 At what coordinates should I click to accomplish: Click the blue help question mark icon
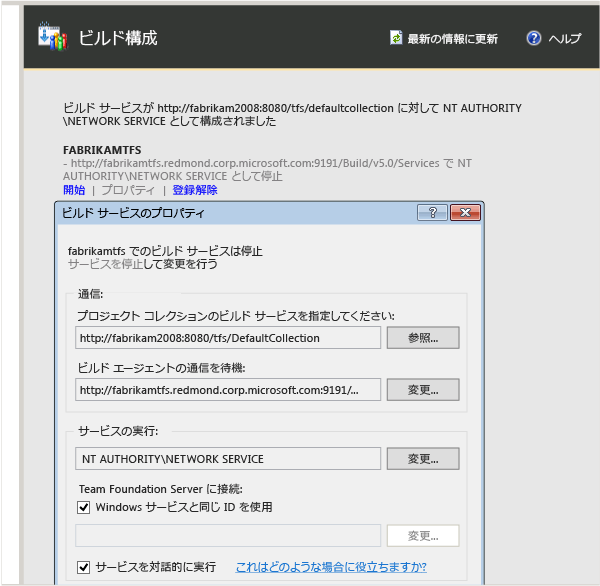(x=533, y=38)
